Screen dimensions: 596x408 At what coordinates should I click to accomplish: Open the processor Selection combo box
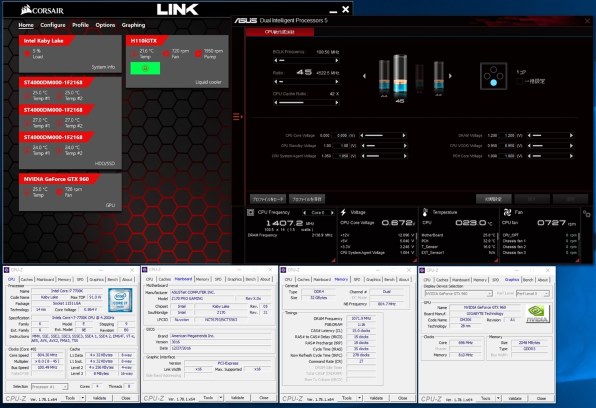tap(49, 386)
